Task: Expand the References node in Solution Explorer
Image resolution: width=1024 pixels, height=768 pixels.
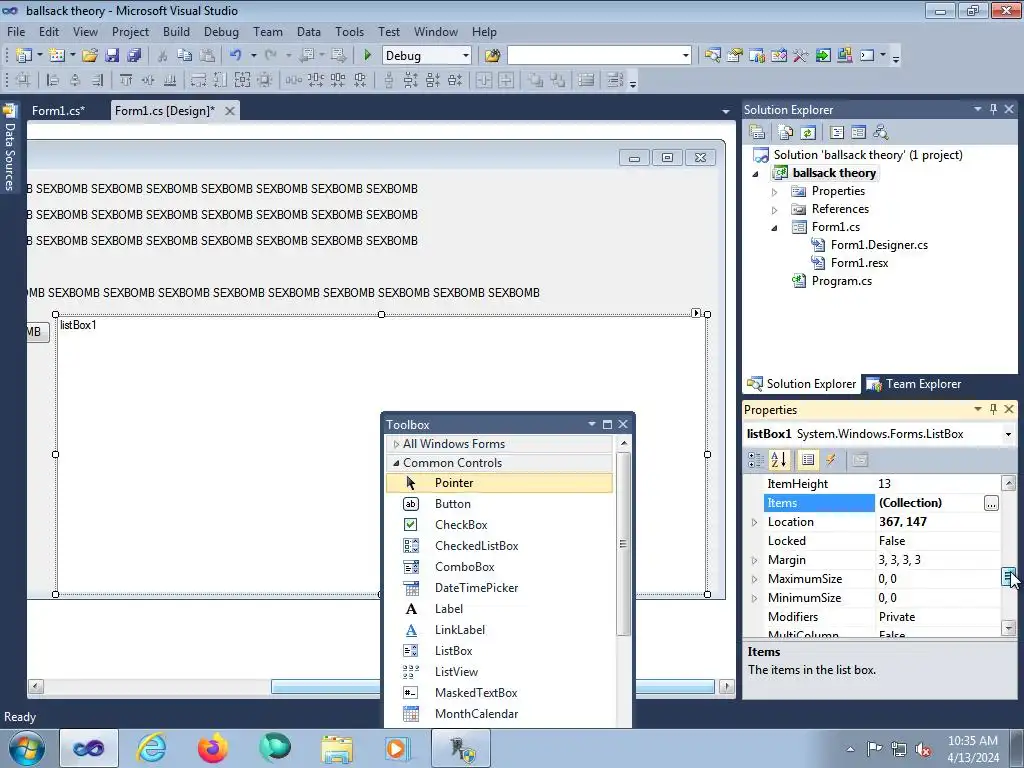Action: pos(775,210)
